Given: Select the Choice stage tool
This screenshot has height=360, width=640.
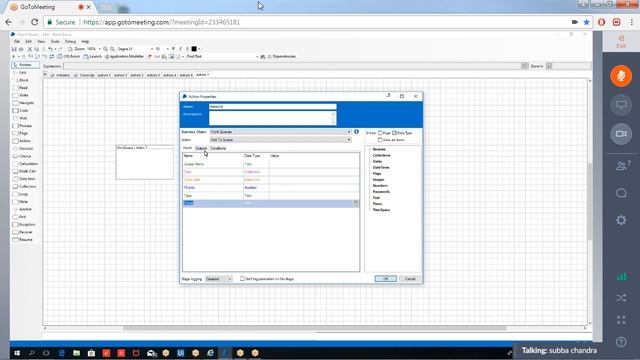Looking at the screenshot, I should pyautogui.click(x=22, y=156).
